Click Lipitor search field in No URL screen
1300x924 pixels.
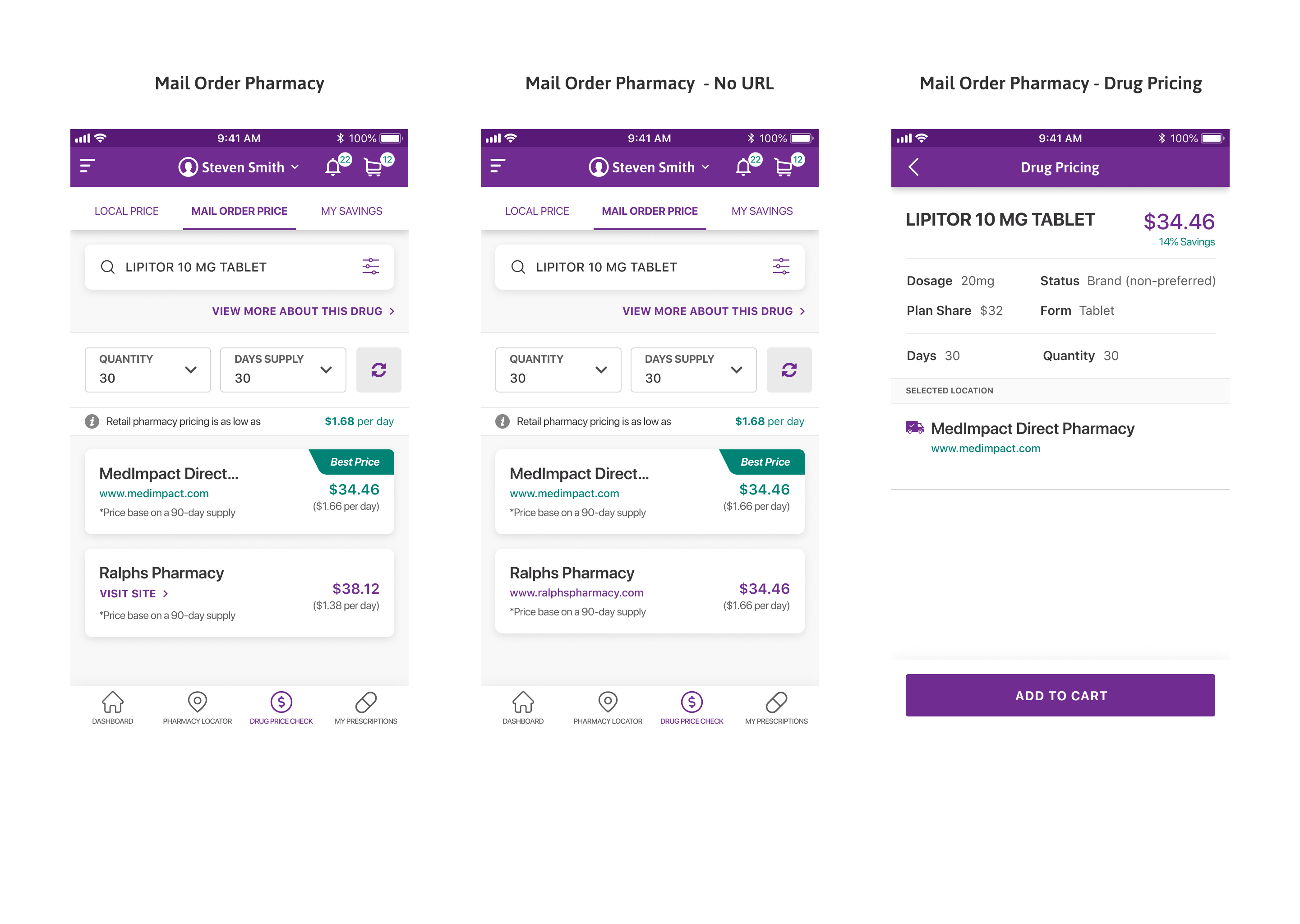click(x=650, y=267)
